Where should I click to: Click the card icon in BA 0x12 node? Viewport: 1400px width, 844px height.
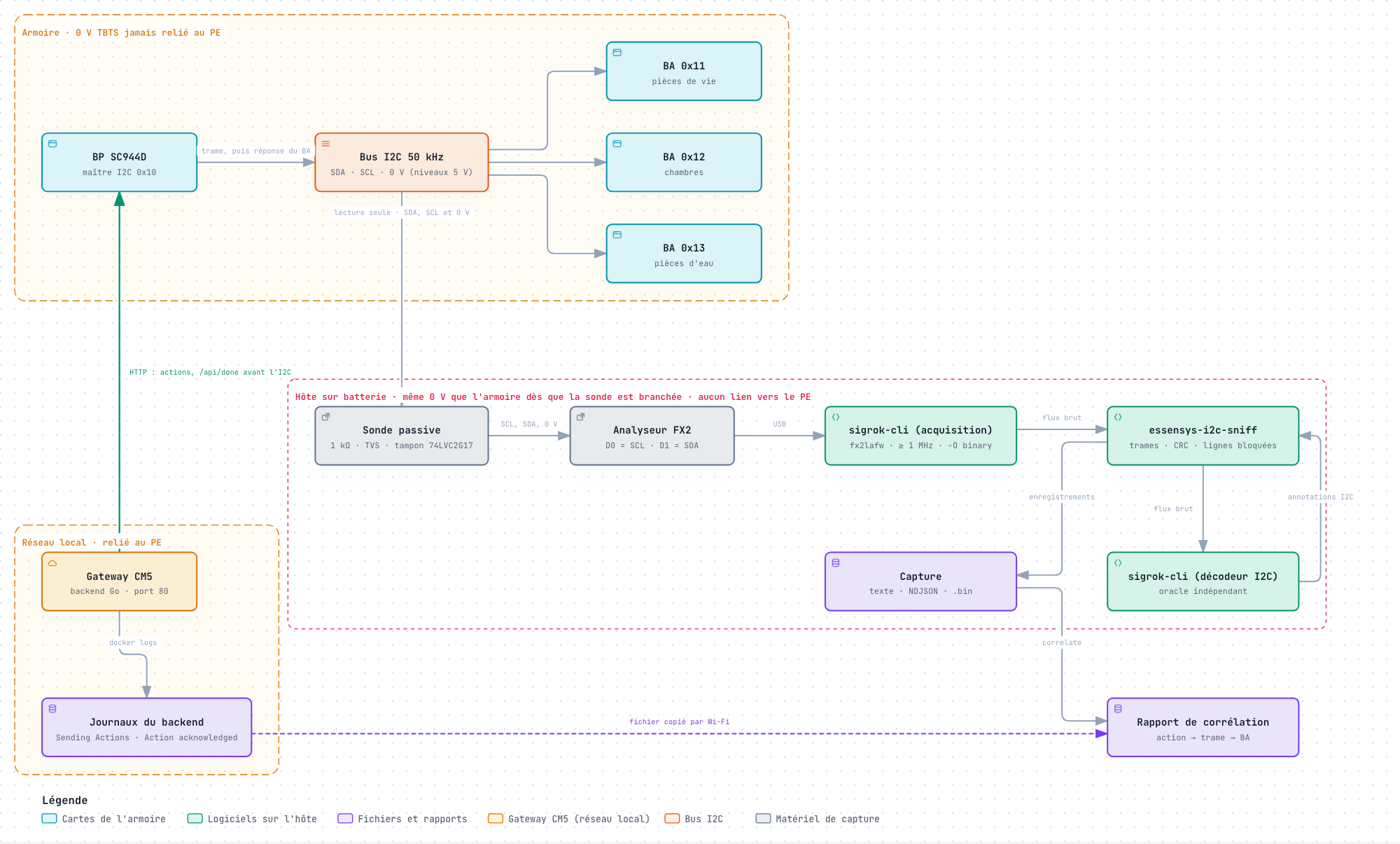[x=617, y=144]
